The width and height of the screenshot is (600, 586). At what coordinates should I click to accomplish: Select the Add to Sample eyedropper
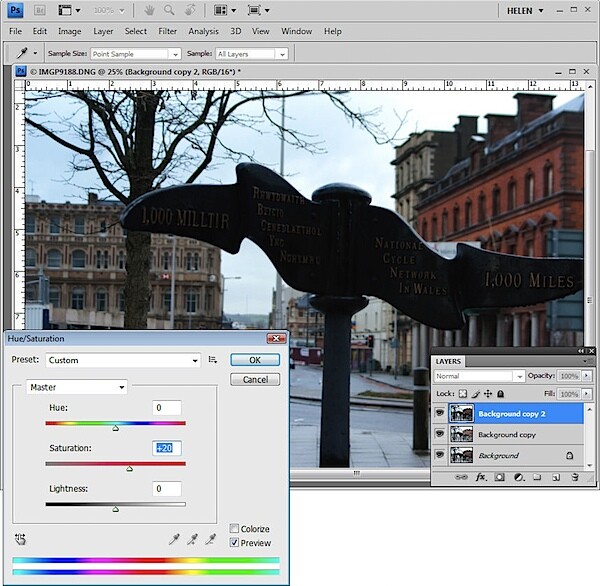192,539
